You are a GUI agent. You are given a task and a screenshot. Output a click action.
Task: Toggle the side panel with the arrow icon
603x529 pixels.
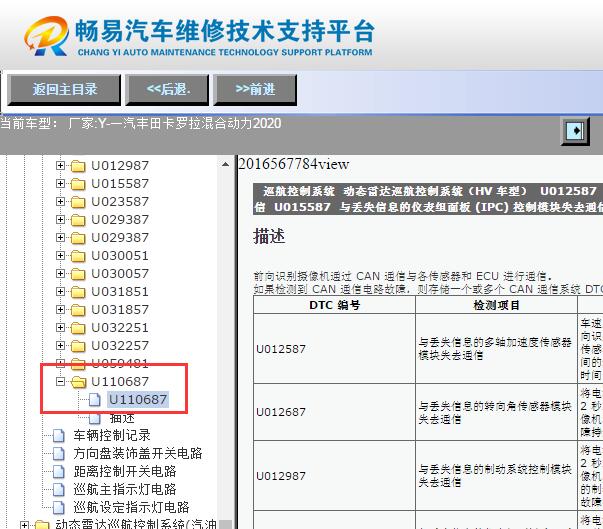(x=575, y=131)
